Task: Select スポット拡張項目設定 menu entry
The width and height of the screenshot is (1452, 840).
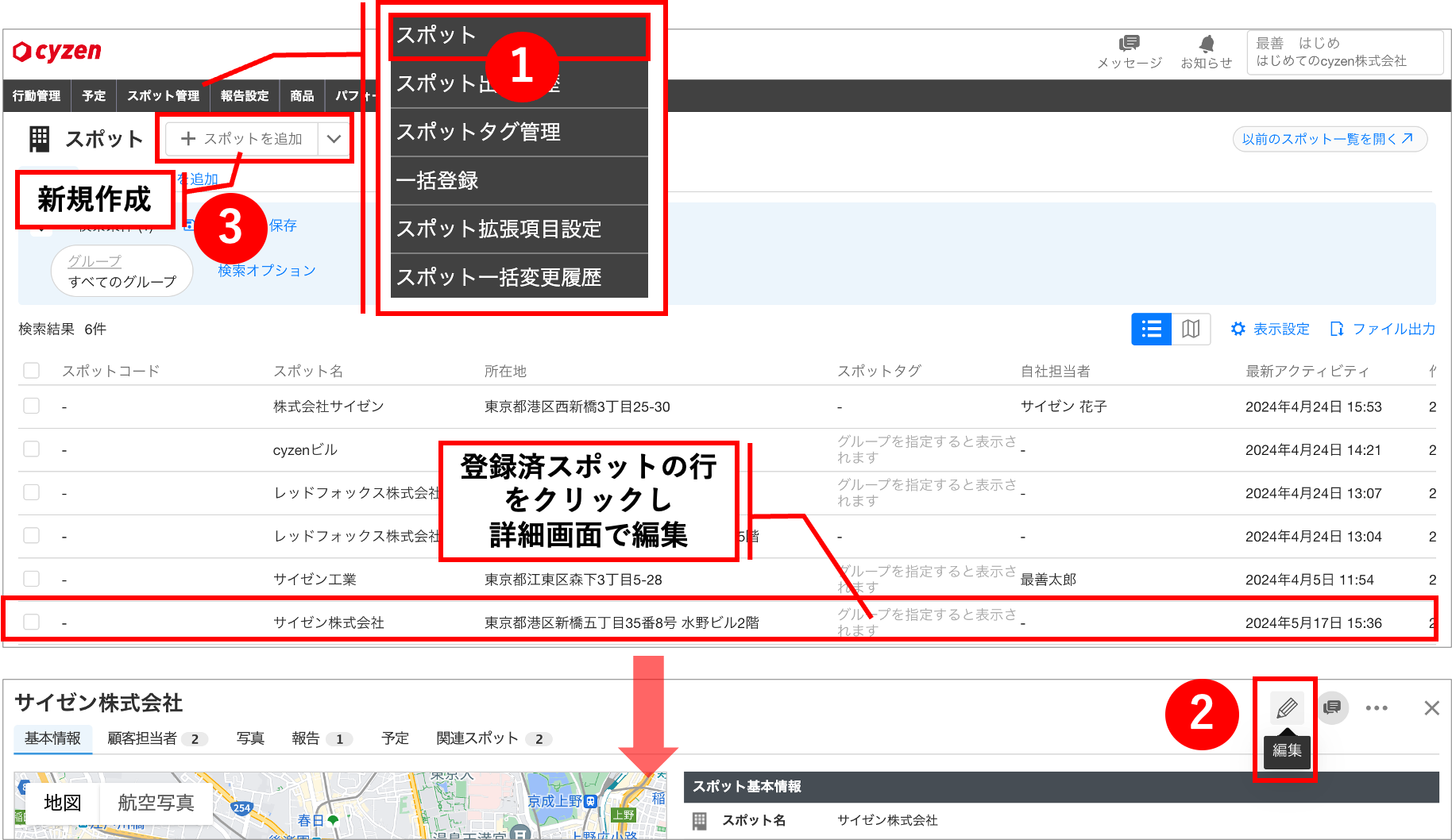Action: 519,229
